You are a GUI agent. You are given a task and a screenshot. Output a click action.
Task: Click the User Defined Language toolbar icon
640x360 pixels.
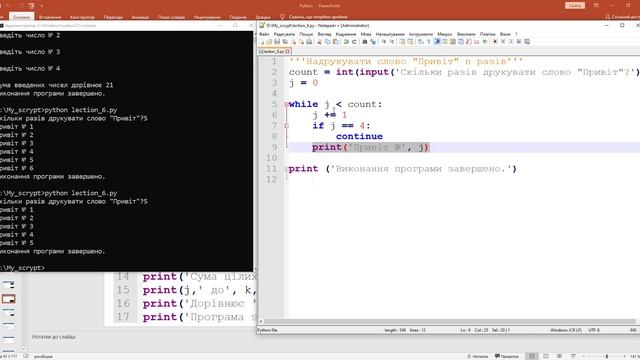coord(445,42)
